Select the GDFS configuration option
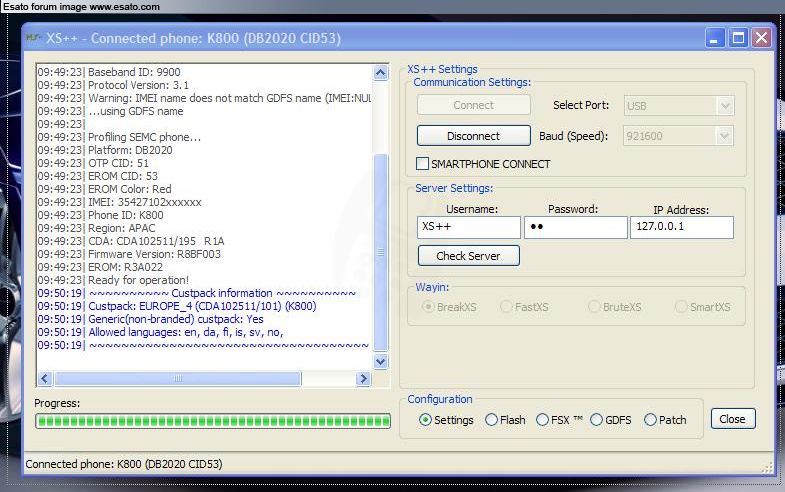 (x=597, y=420)
